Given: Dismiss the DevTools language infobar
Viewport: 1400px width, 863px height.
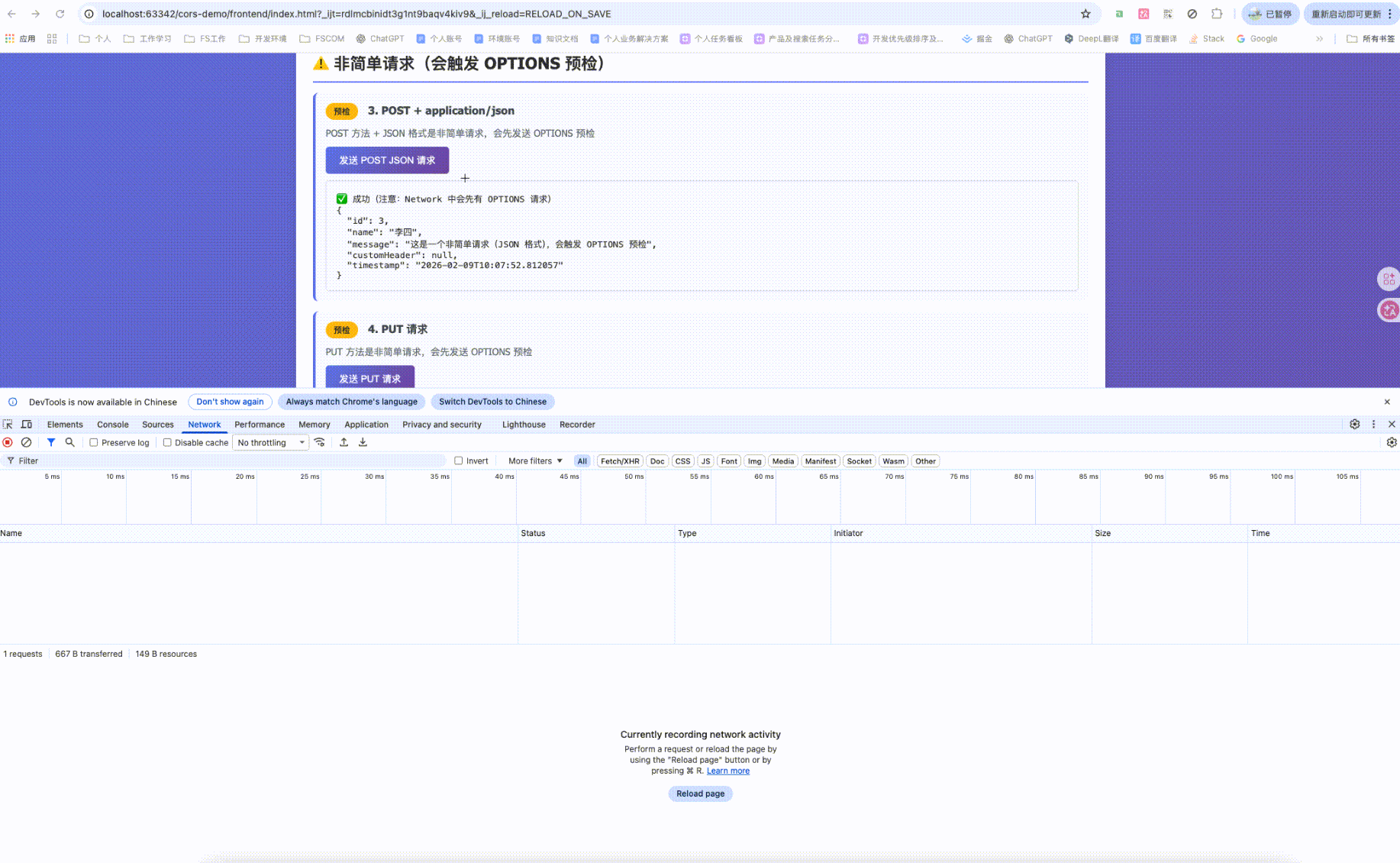Looking at the screenshot, I should click(x=1387, y=402).
